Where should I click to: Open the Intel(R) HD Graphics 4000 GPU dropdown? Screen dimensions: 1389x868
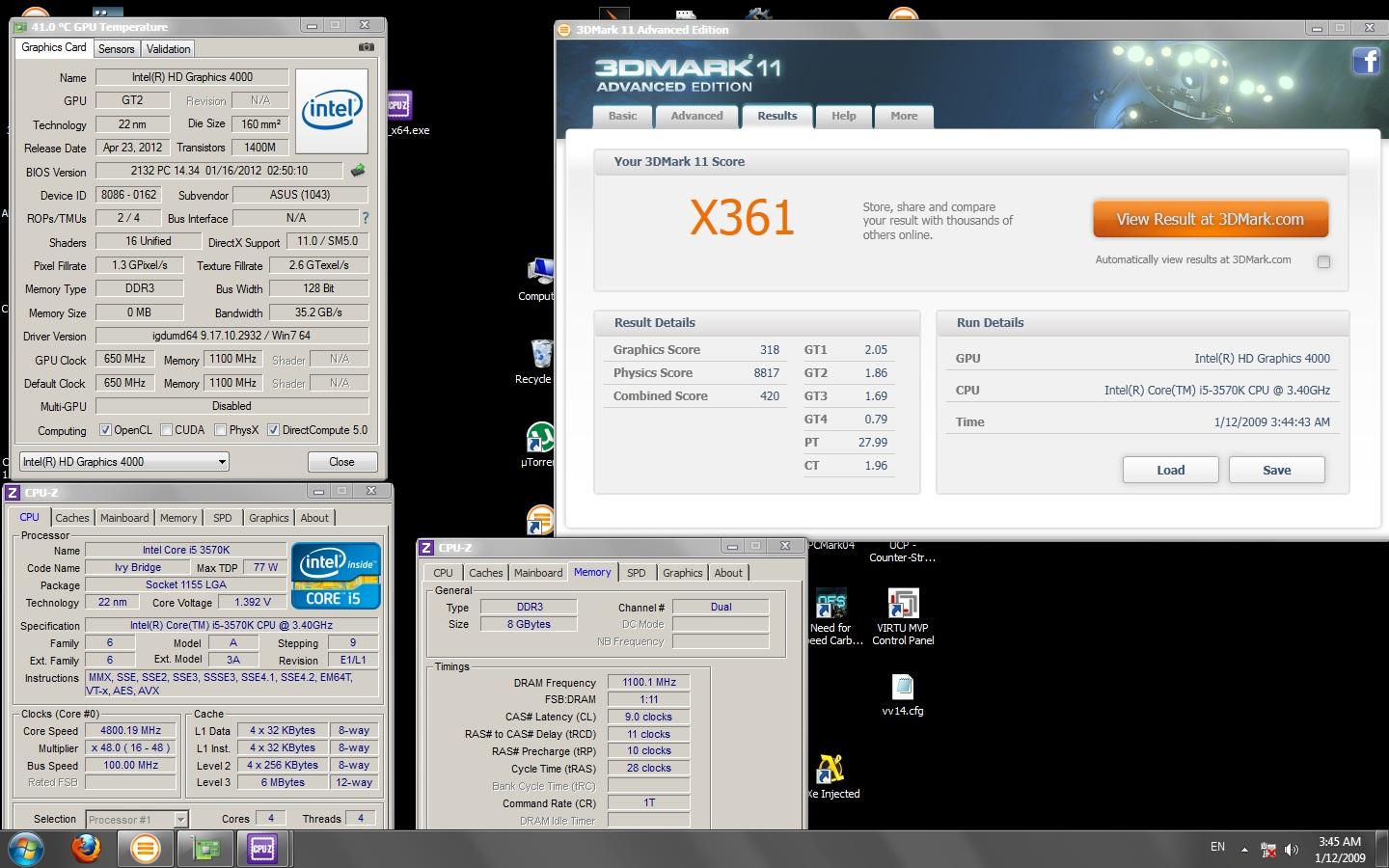point(123,462)
